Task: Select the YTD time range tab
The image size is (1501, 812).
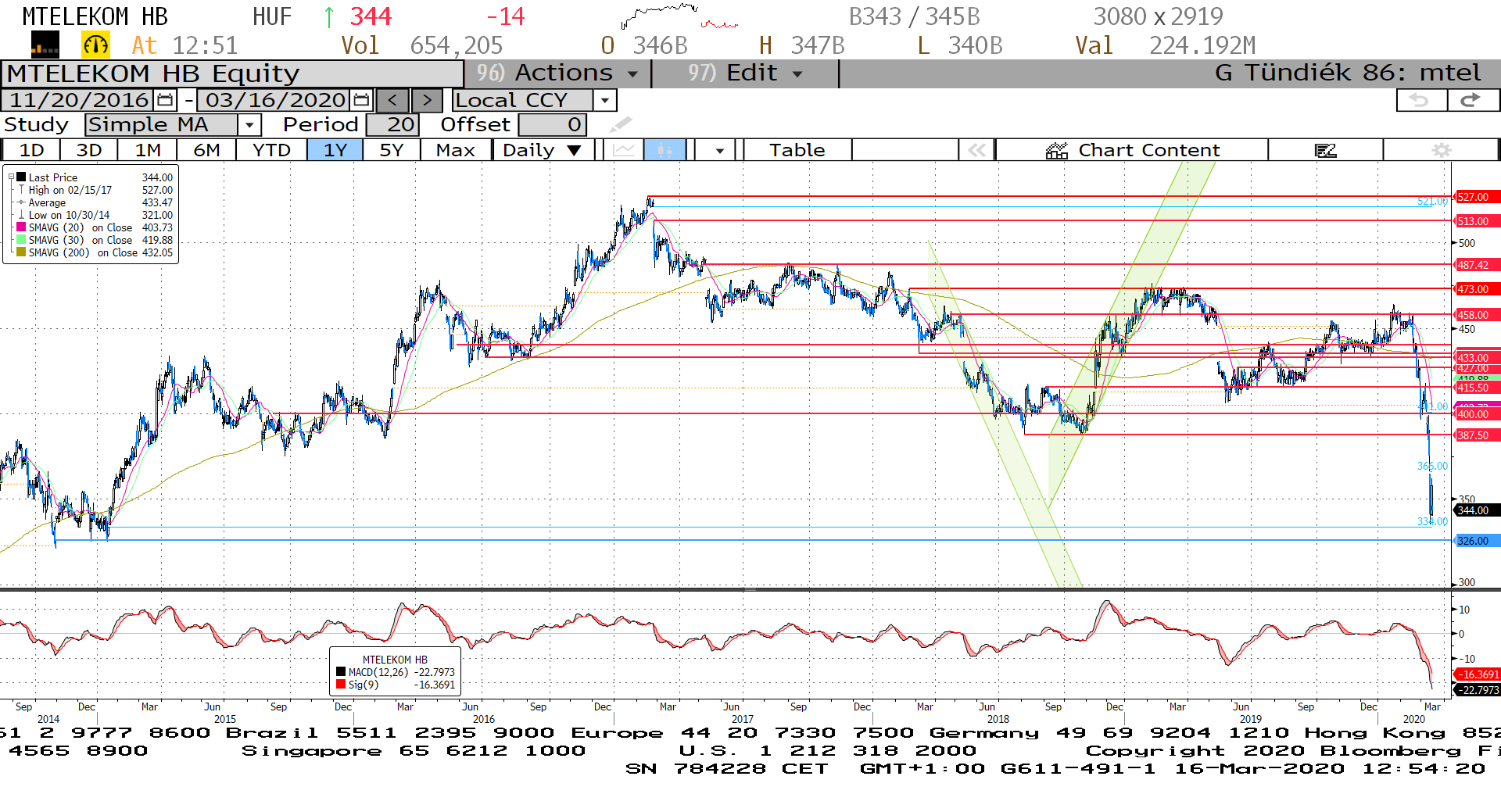Action: (271, 150)
